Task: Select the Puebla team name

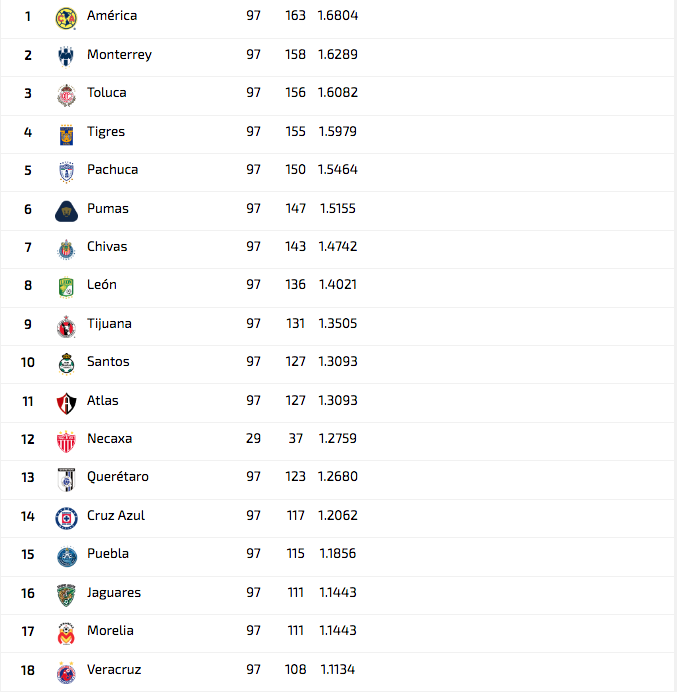Action: (x=108, y=553)
